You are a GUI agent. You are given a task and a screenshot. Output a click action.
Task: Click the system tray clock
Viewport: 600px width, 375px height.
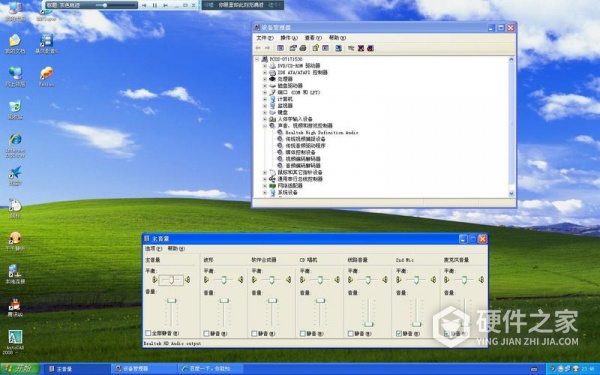(588, 369)
